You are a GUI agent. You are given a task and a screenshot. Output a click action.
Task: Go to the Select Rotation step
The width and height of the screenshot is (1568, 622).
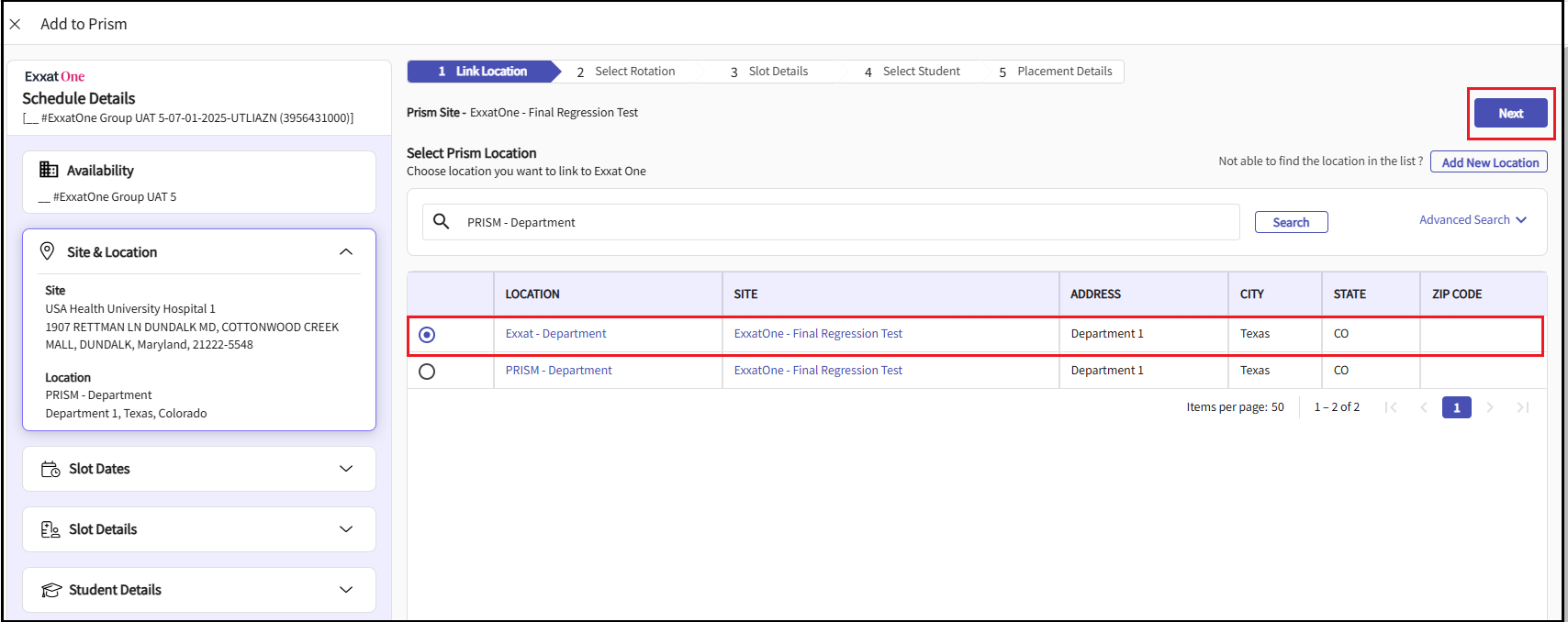pyautogui.click(x=633, y=72)
